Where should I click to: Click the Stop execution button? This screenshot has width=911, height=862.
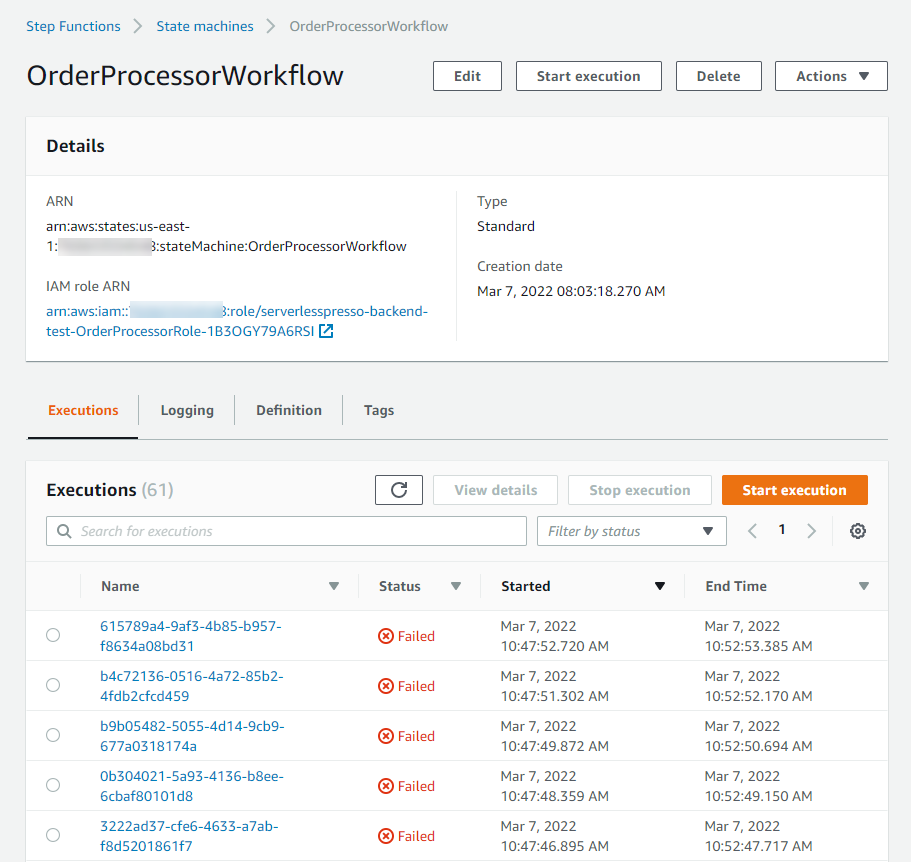(x=640, y=490)
